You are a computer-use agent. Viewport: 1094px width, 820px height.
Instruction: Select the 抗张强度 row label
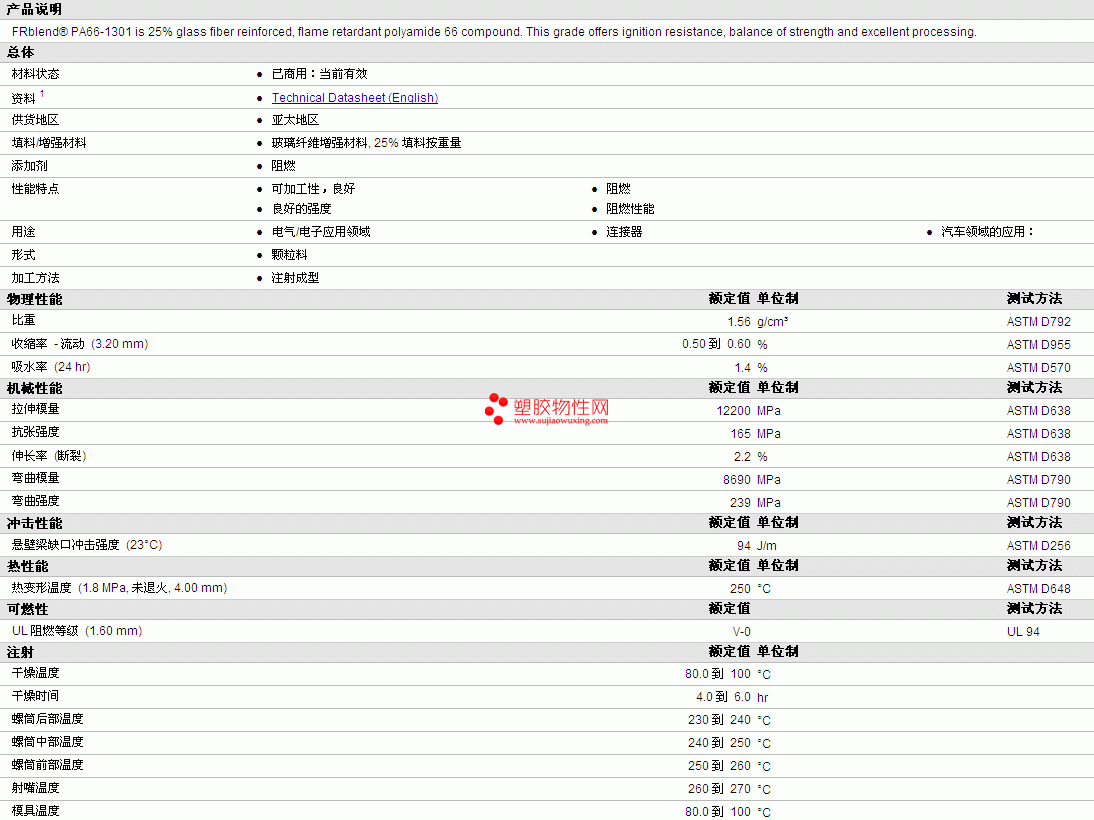point(36,433)
